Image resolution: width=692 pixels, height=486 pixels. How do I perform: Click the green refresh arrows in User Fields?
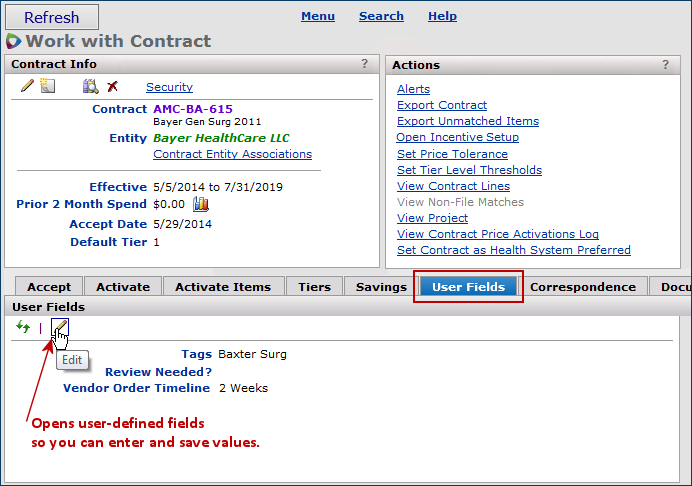23,327
